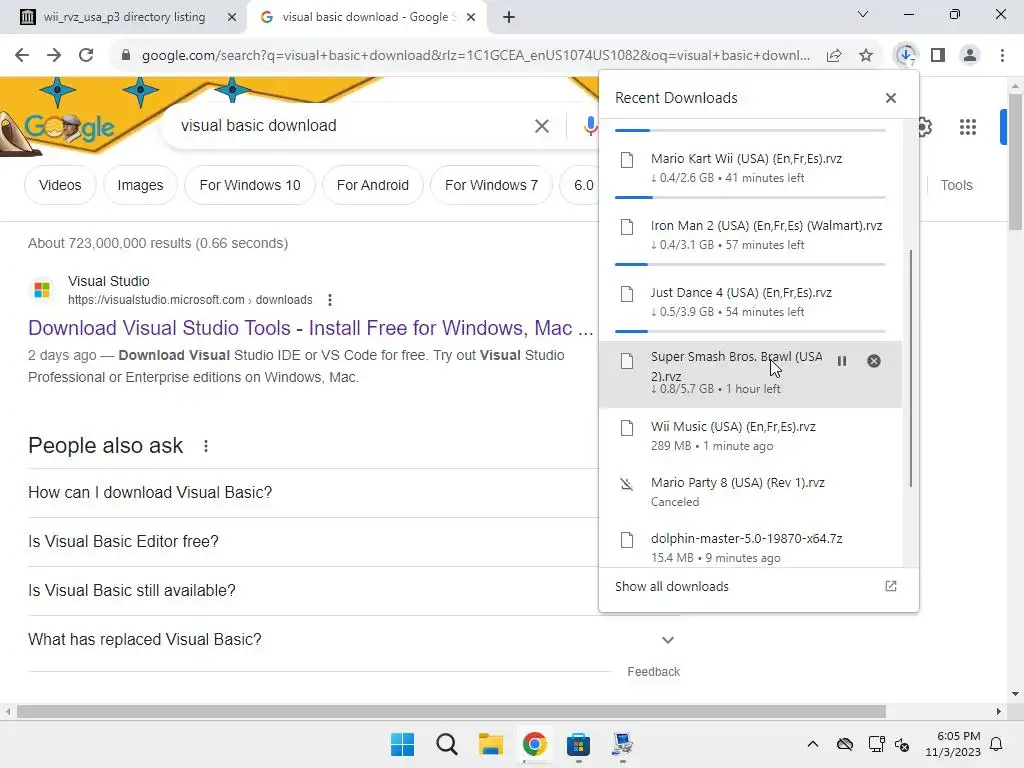Image resolution: width=1024 pixels, height=768 pixels.
Task: Close the Recent Downloads popup
Action: 891,98
